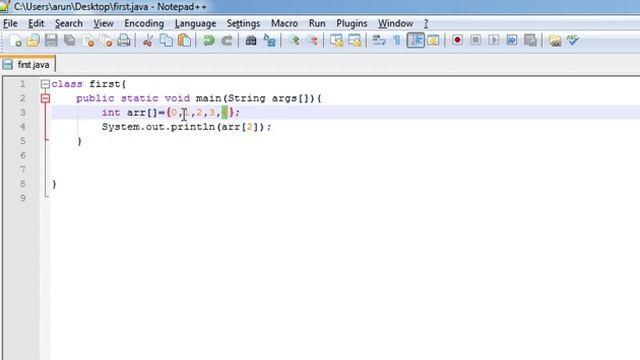640x360 pixels.
Task: Click the closing brace on line 8
Action: [x=54, y=184]
